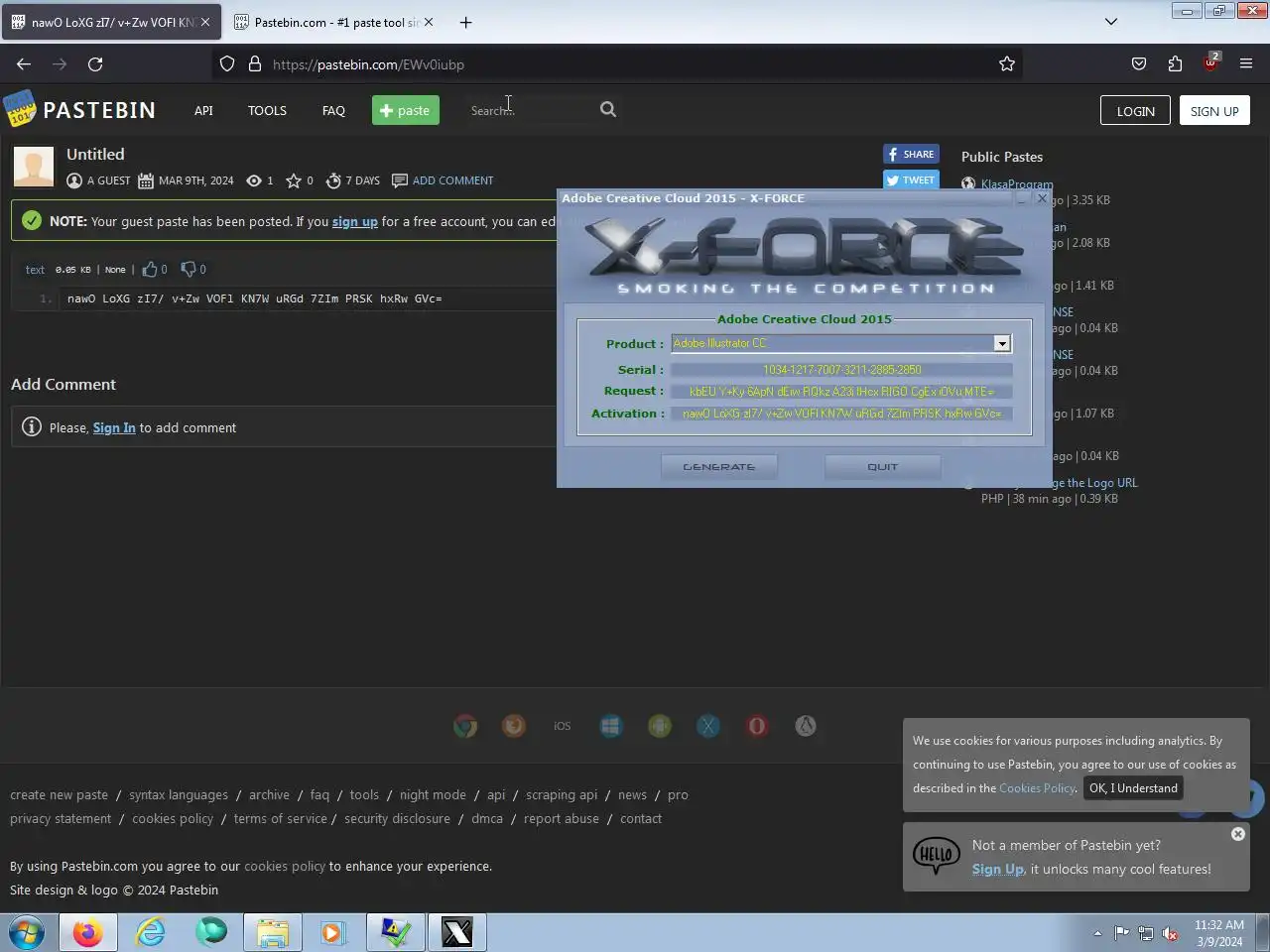
Task: Share the paste via Facebook SHARE button
Action: click(911, 154)
